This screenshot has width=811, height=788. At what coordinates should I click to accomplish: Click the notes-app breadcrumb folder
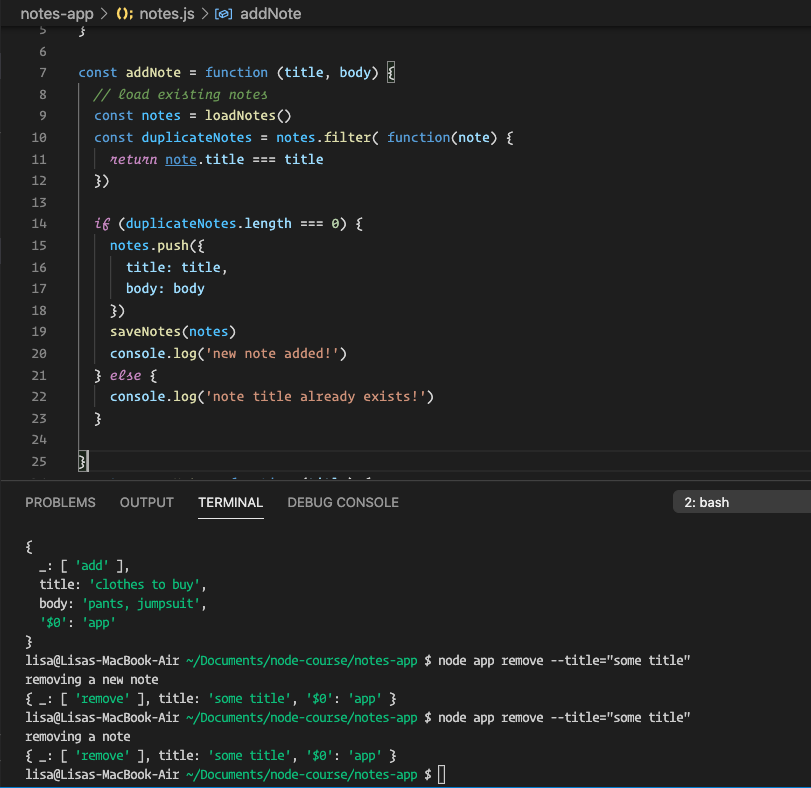(x=57, y=13)
